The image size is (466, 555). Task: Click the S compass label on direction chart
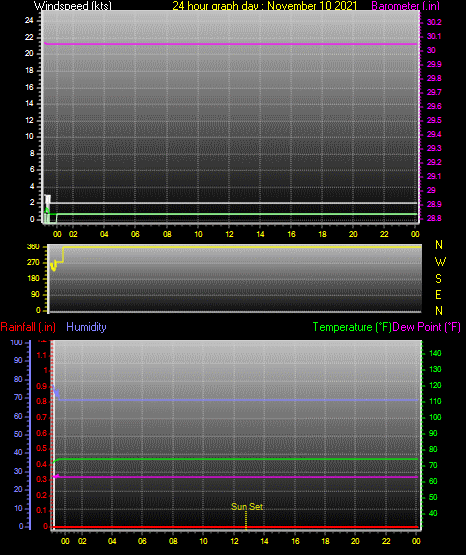tap(438, 279)
